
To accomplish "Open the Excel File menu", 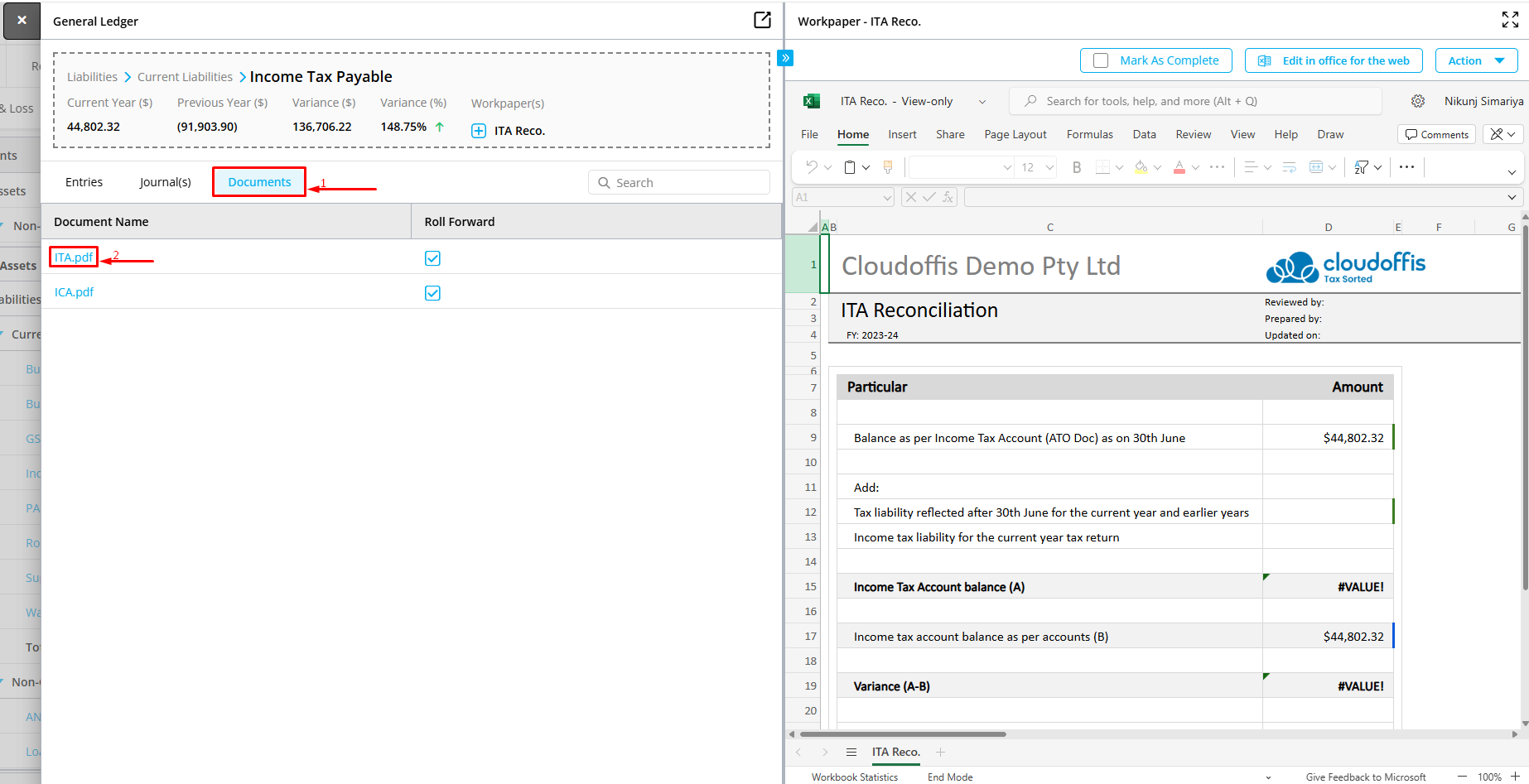I will pos(809,134).
